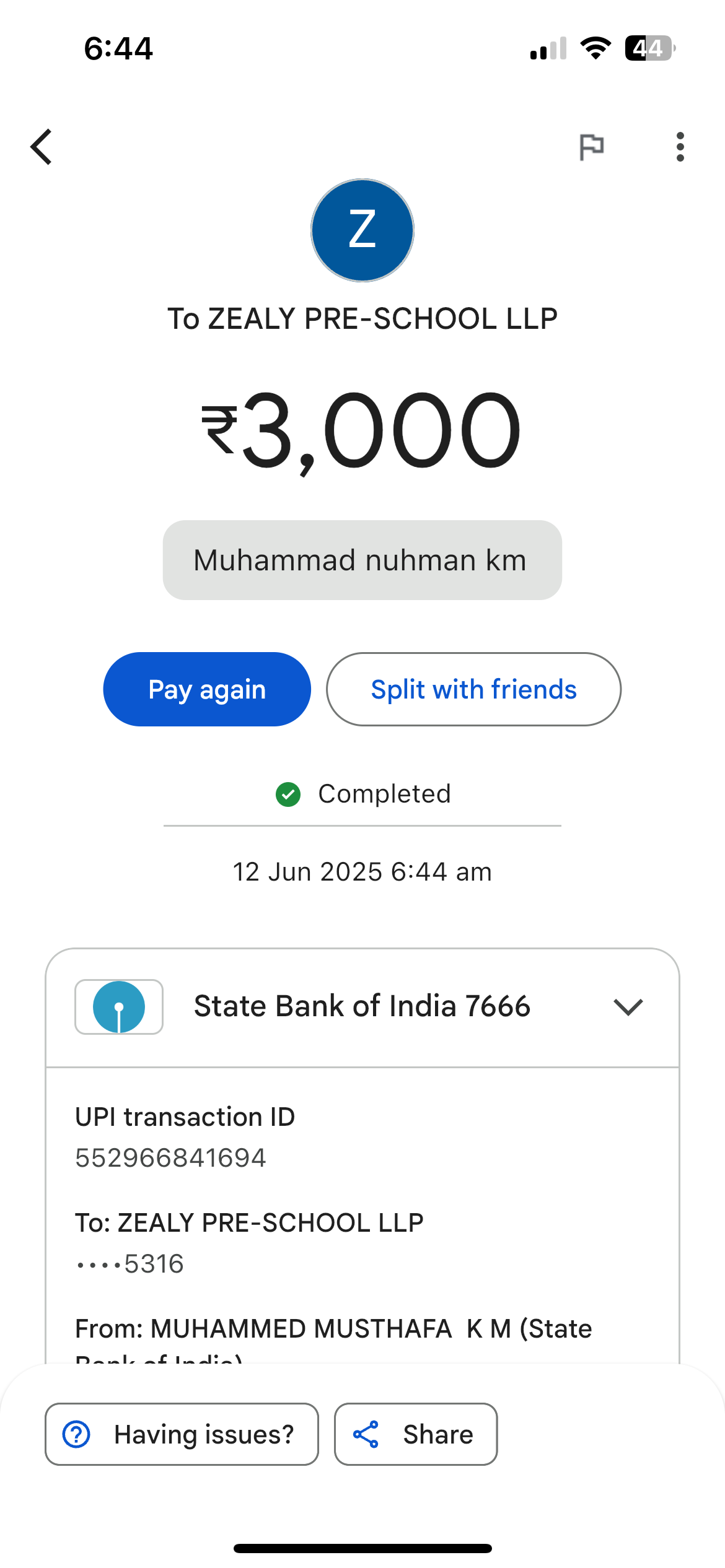The width and height of the screenshot is (725, 1568).
Task: Tap the battery indicator in status bar
Action: click(x=649, y=48)
